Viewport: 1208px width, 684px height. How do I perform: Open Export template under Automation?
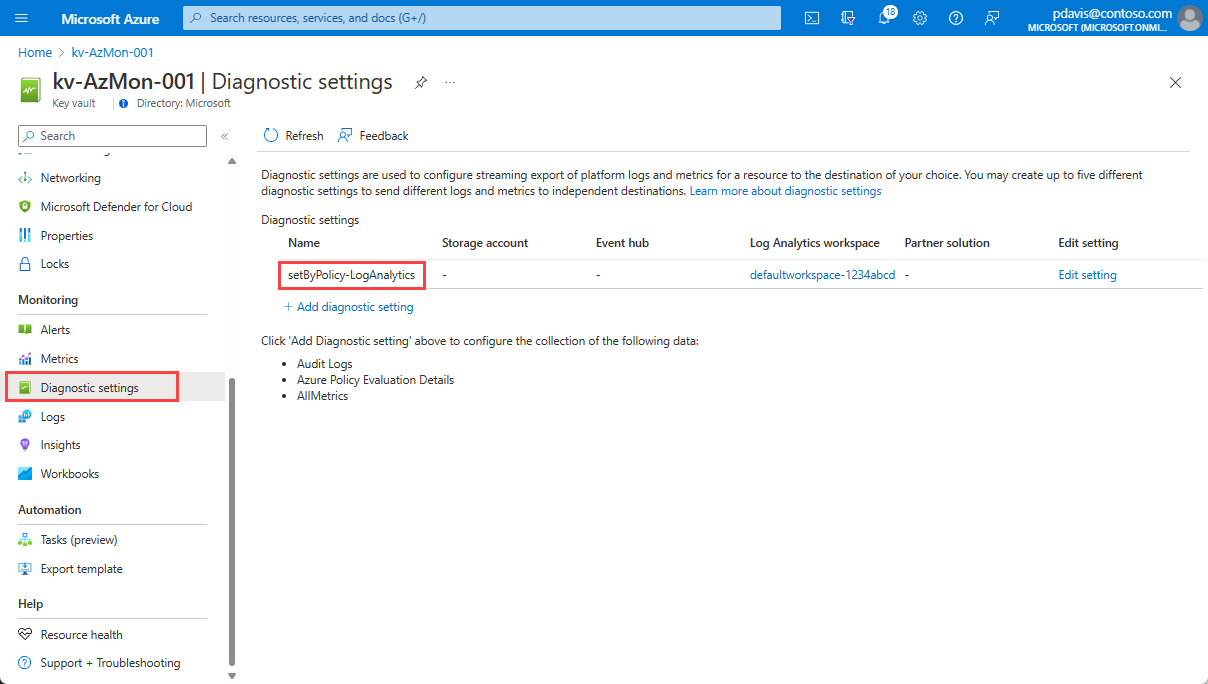click(x=82, y=569)
